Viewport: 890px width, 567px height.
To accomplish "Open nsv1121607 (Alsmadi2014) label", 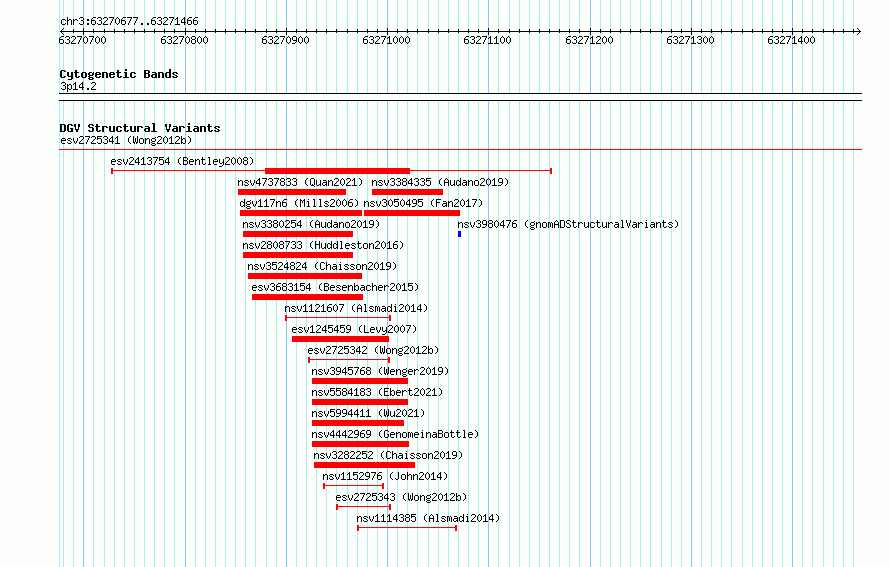I will tap(356, 308).
